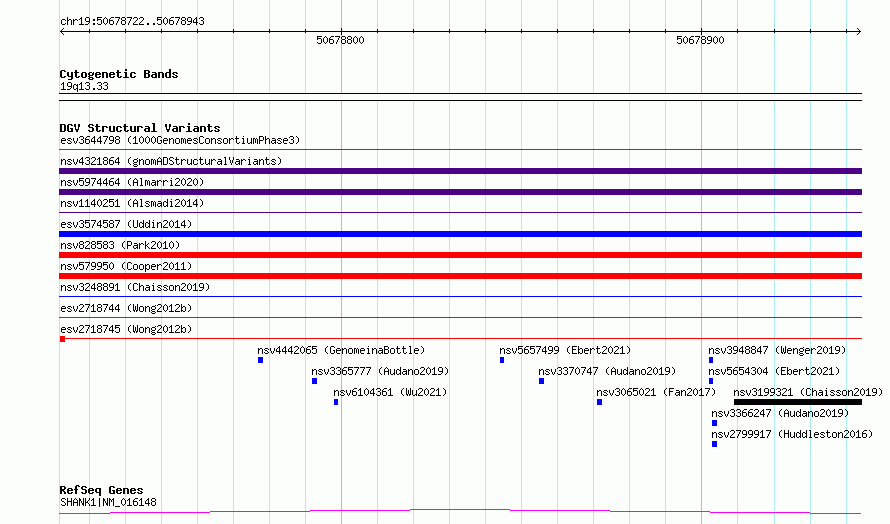890x524 pixels.
Task: Click the DGV Structural Variants track heading
Action: [x=140, y=128]
